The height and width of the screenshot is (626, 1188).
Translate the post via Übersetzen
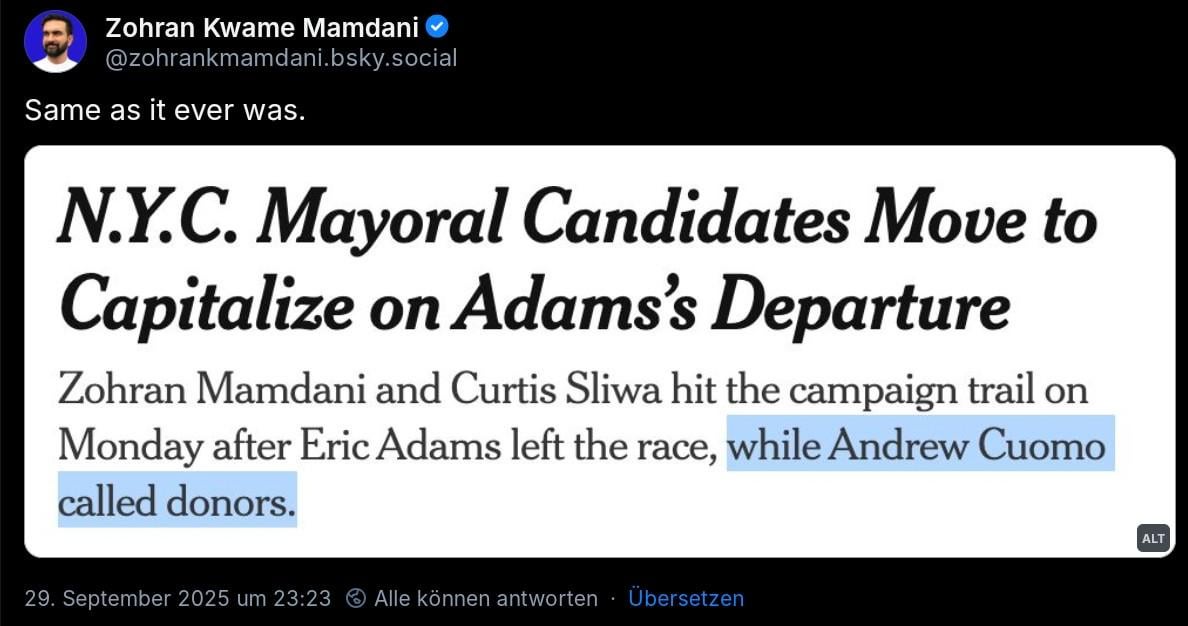[686, 599]
